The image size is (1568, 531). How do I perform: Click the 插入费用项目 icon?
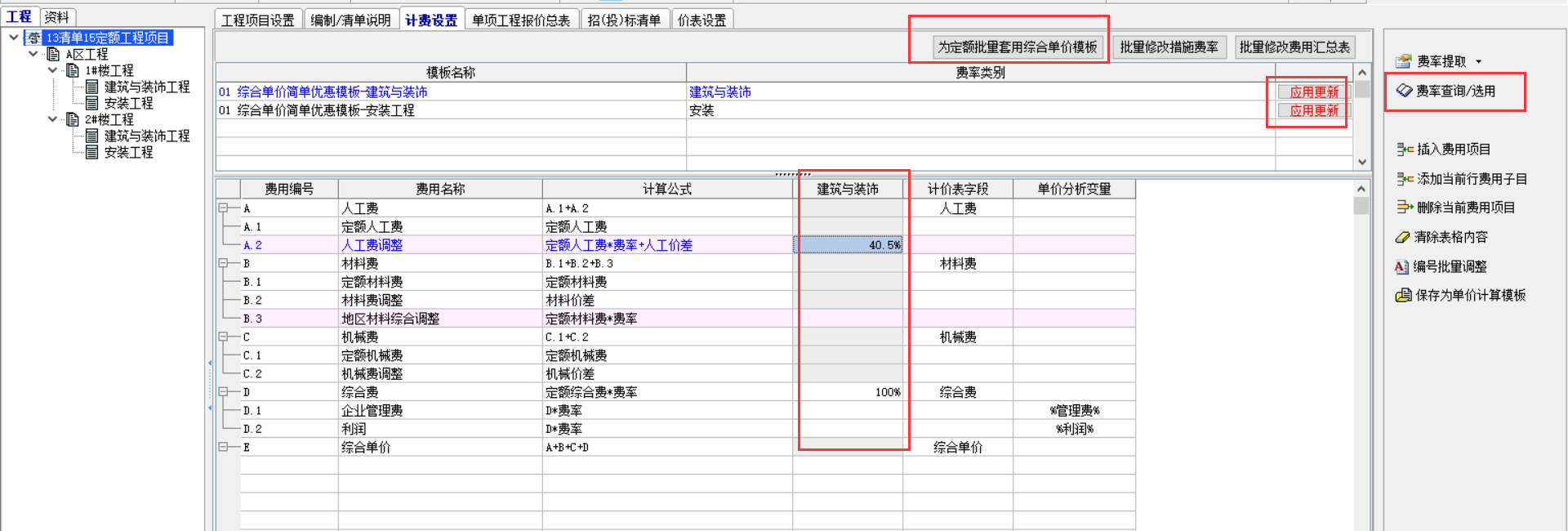(1404, 149)
